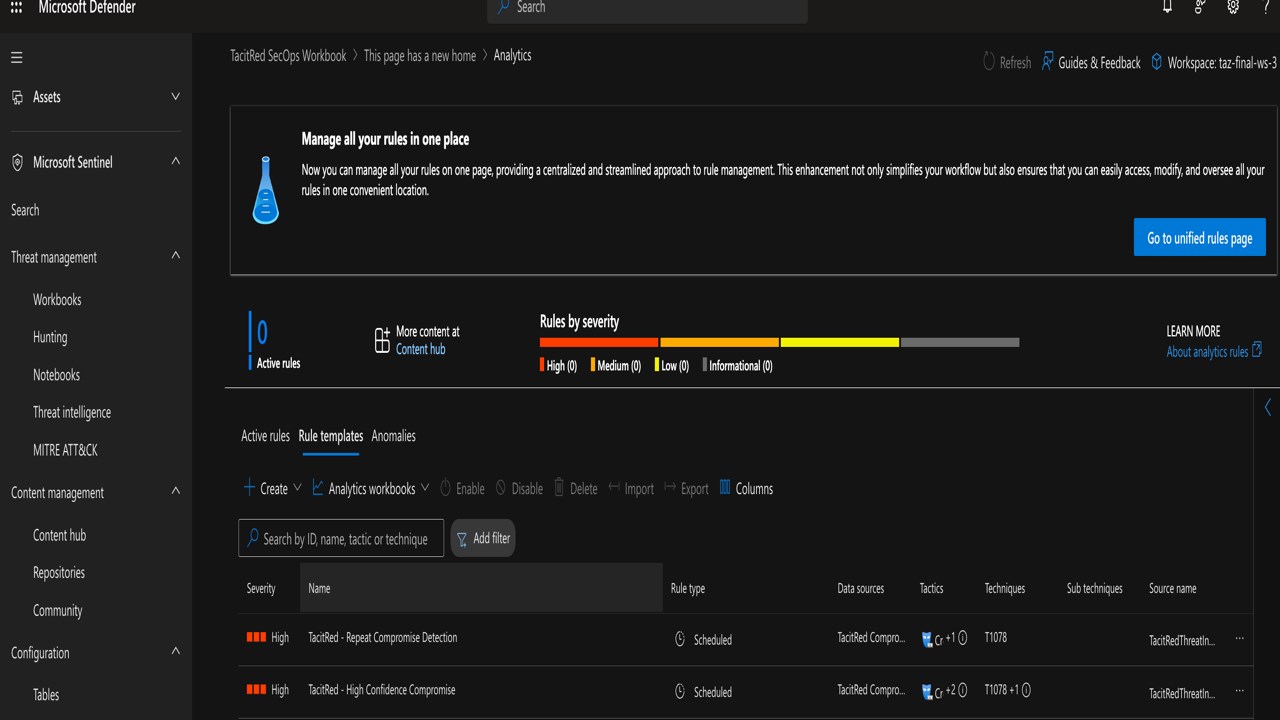Click the Workspace cube icon
The width and height of the screenshot is (1280, 720).
tap(1157, 62)
